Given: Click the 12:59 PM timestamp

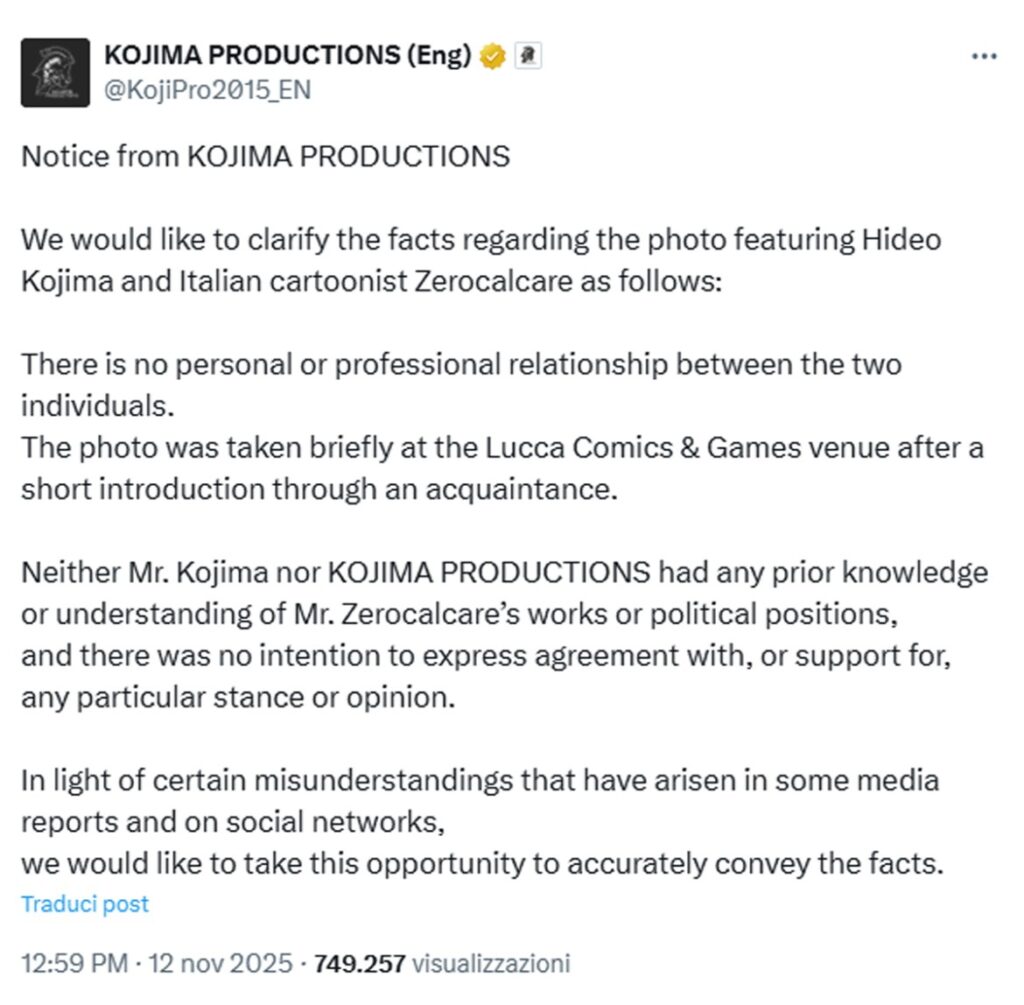Looking at the screenshot, I should (x=74, y=964).
